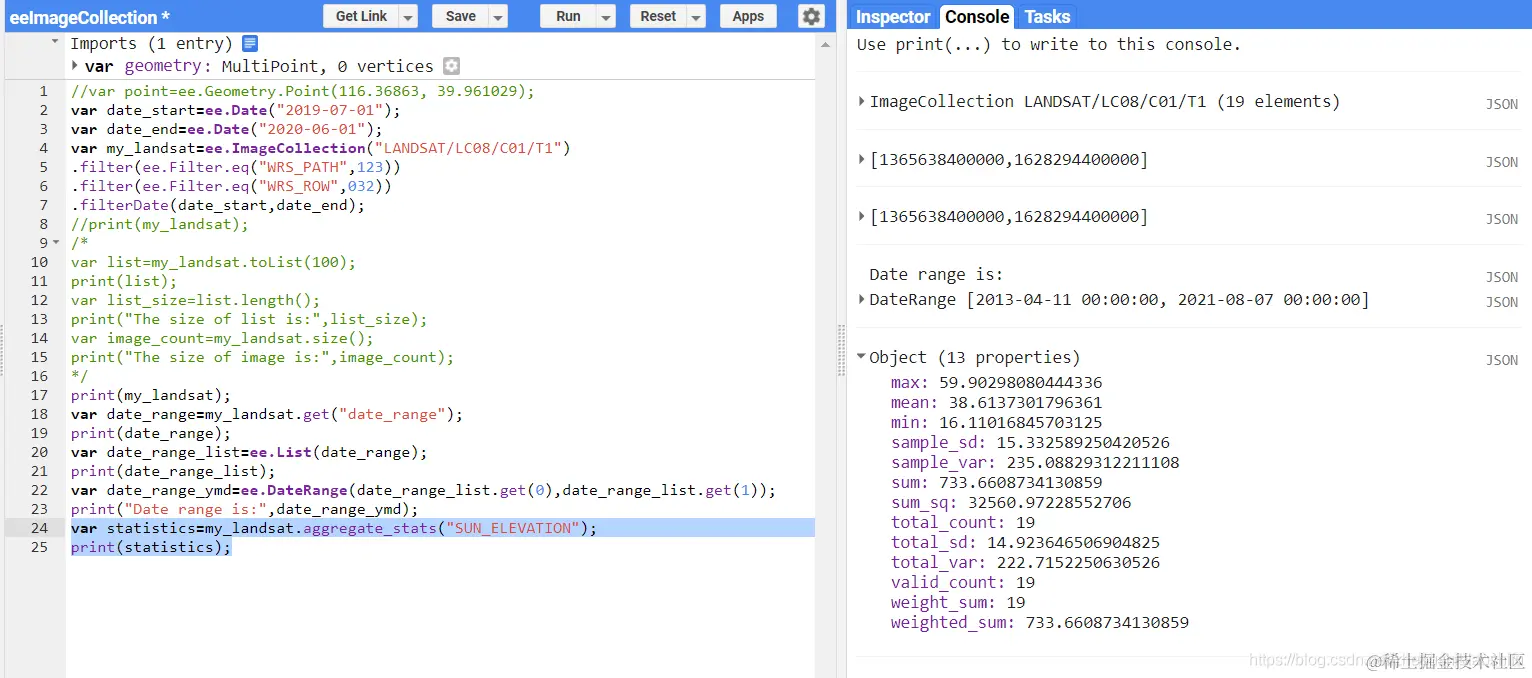Click the 'sample_var' property row
This screenshot has height=678, width=1532.
[1035, 462]
